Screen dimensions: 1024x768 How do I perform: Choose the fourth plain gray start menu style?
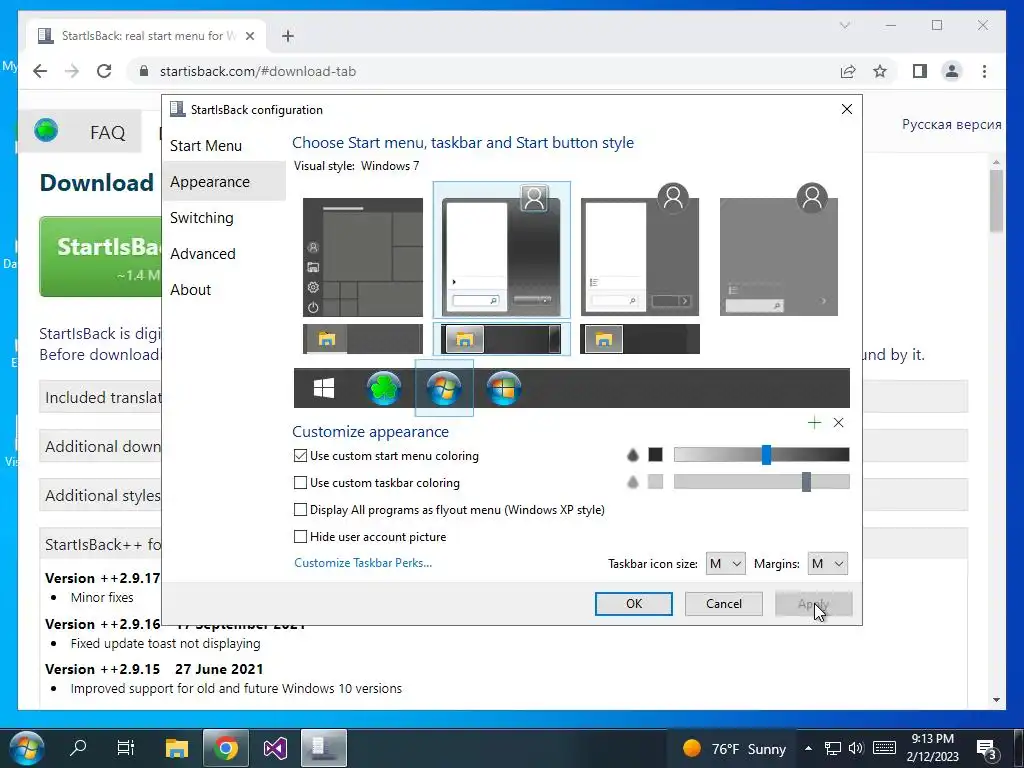(x=778, y=250)
